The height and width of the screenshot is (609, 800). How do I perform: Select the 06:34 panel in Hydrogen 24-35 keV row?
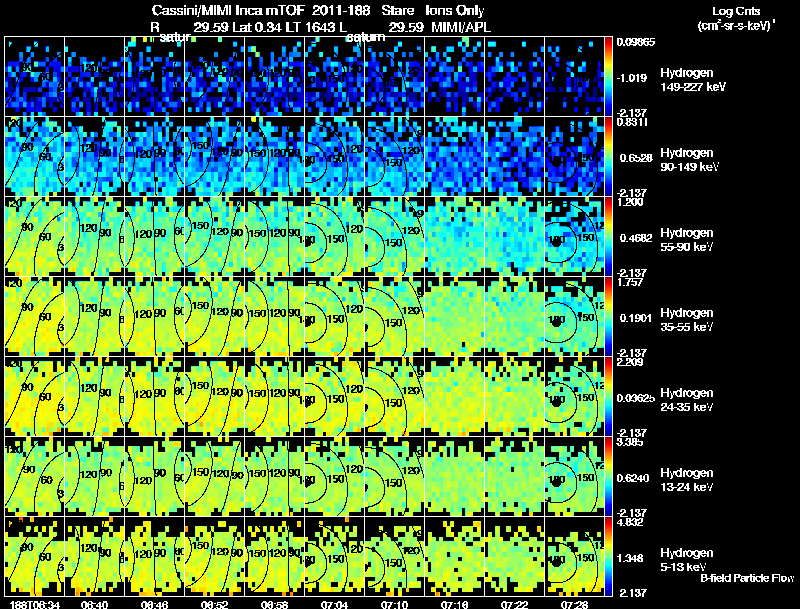[34, 396]
